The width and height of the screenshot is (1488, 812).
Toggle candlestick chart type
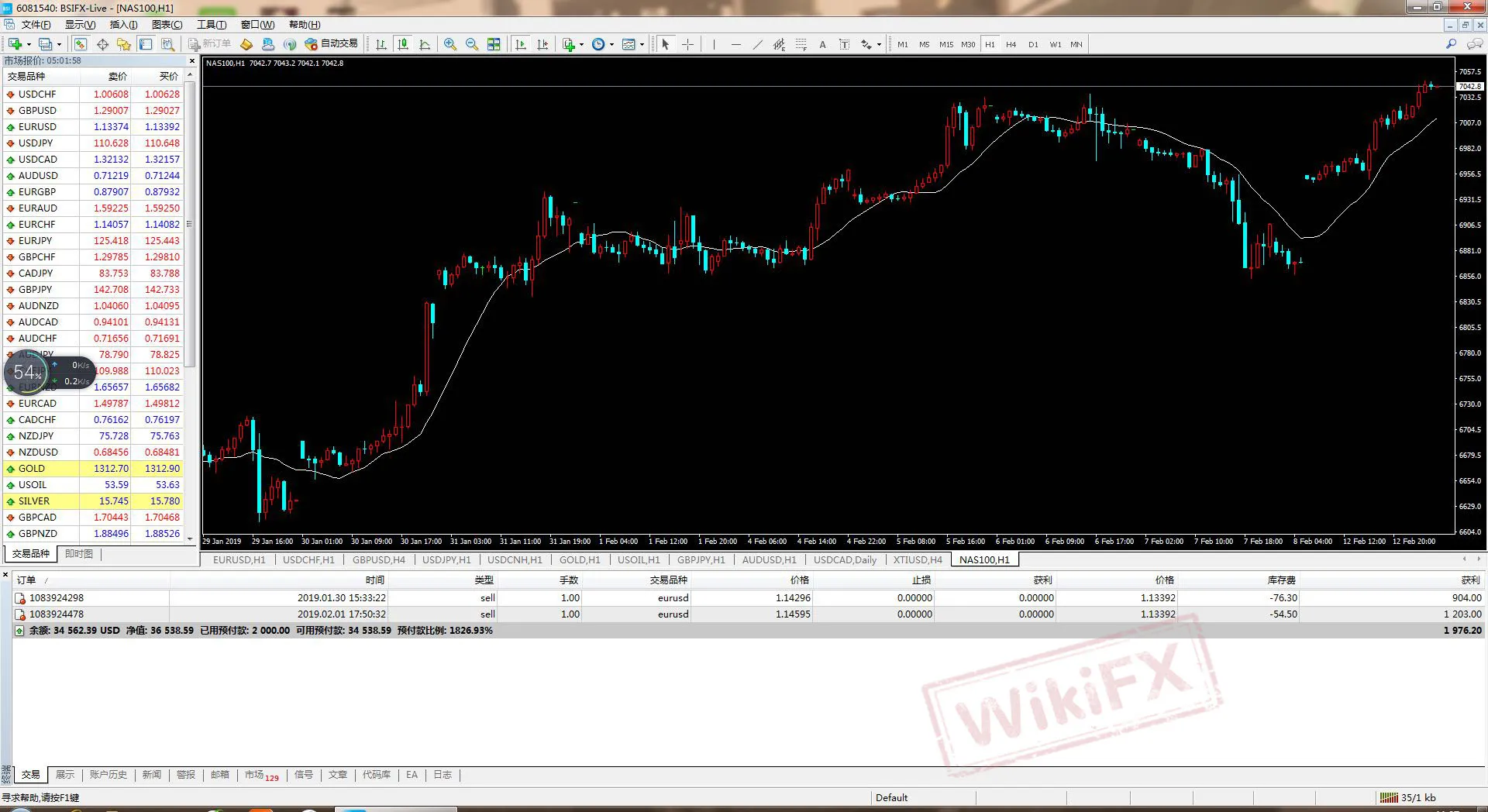403,44
